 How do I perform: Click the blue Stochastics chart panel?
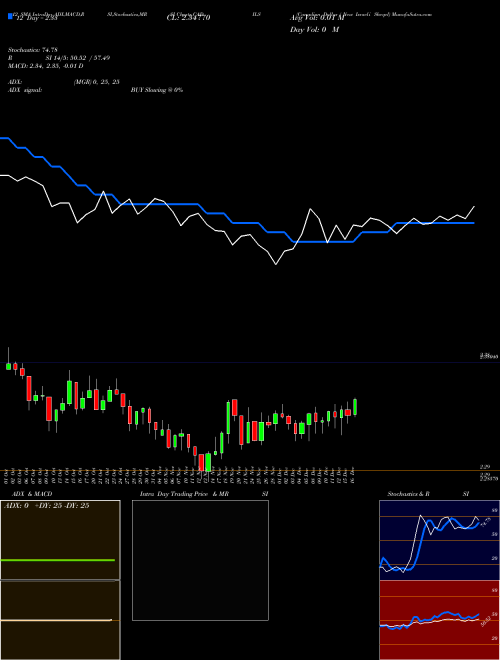pyautogui.click(x=439, y=540)
